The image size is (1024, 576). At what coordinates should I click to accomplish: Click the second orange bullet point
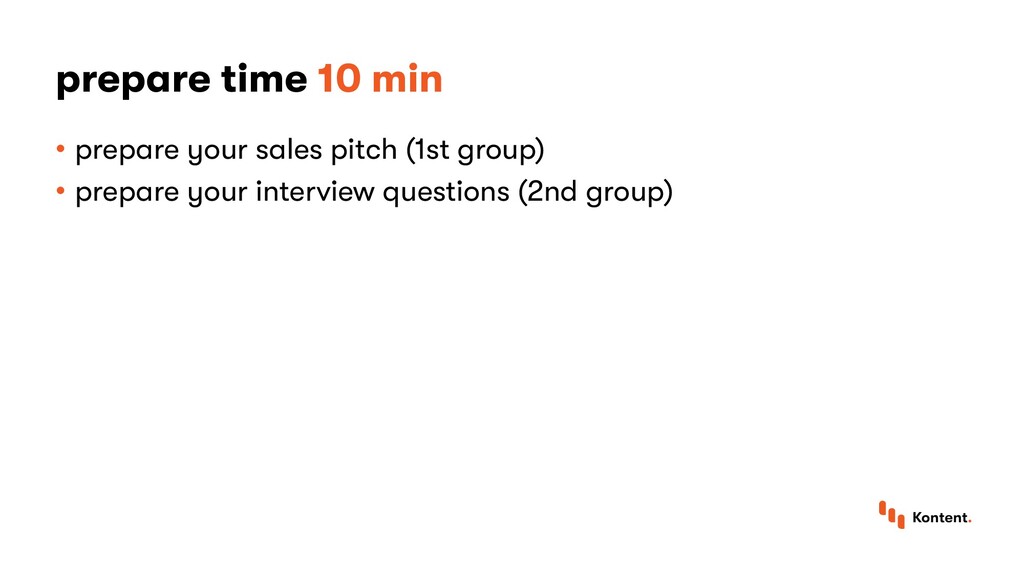click(x=61, y=191)
